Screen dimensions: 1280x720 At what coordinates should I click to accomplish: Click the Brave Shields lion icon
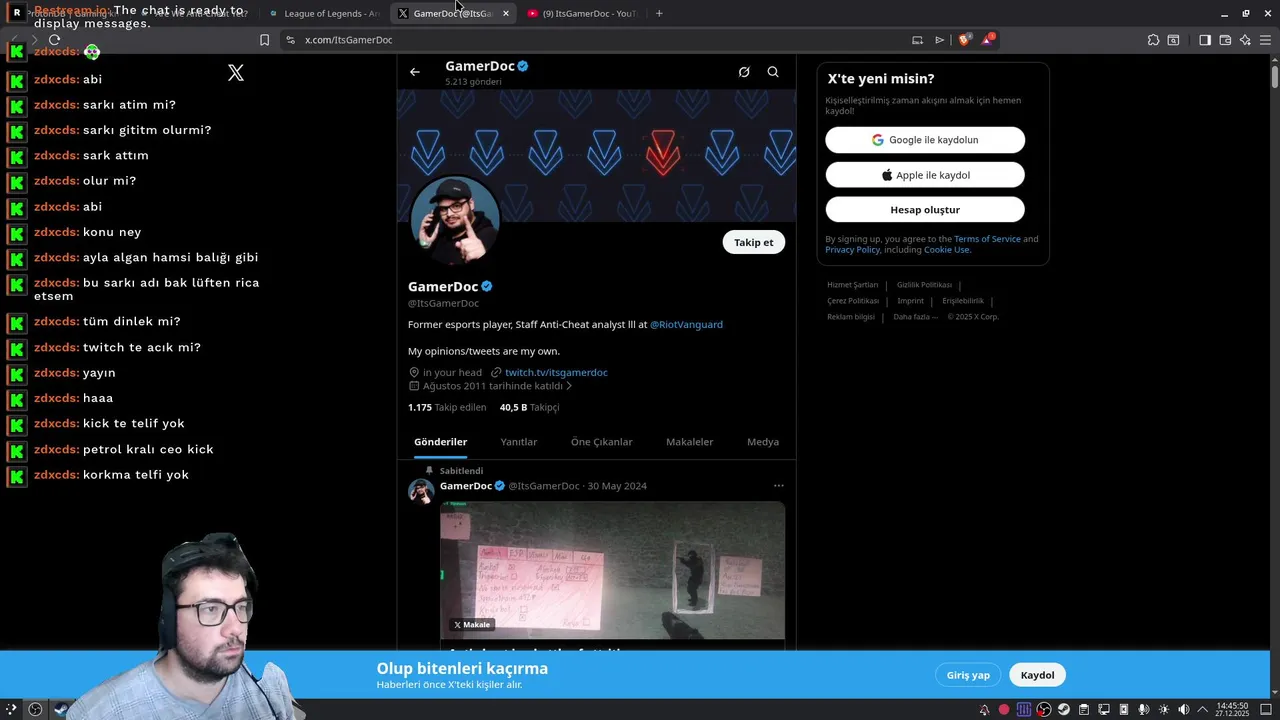tap(964, 40)
